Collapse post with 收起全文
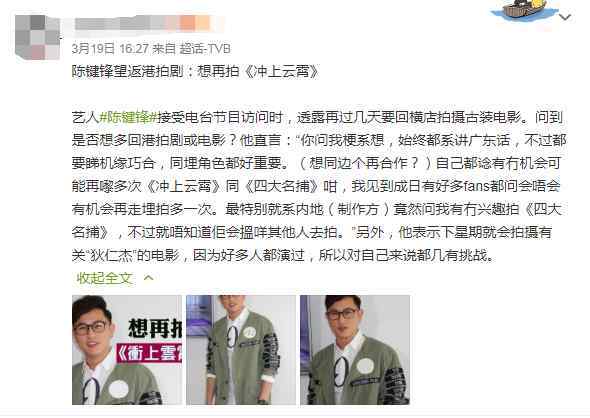Viewport: 590px width, 418px height. tap(104, 278)
